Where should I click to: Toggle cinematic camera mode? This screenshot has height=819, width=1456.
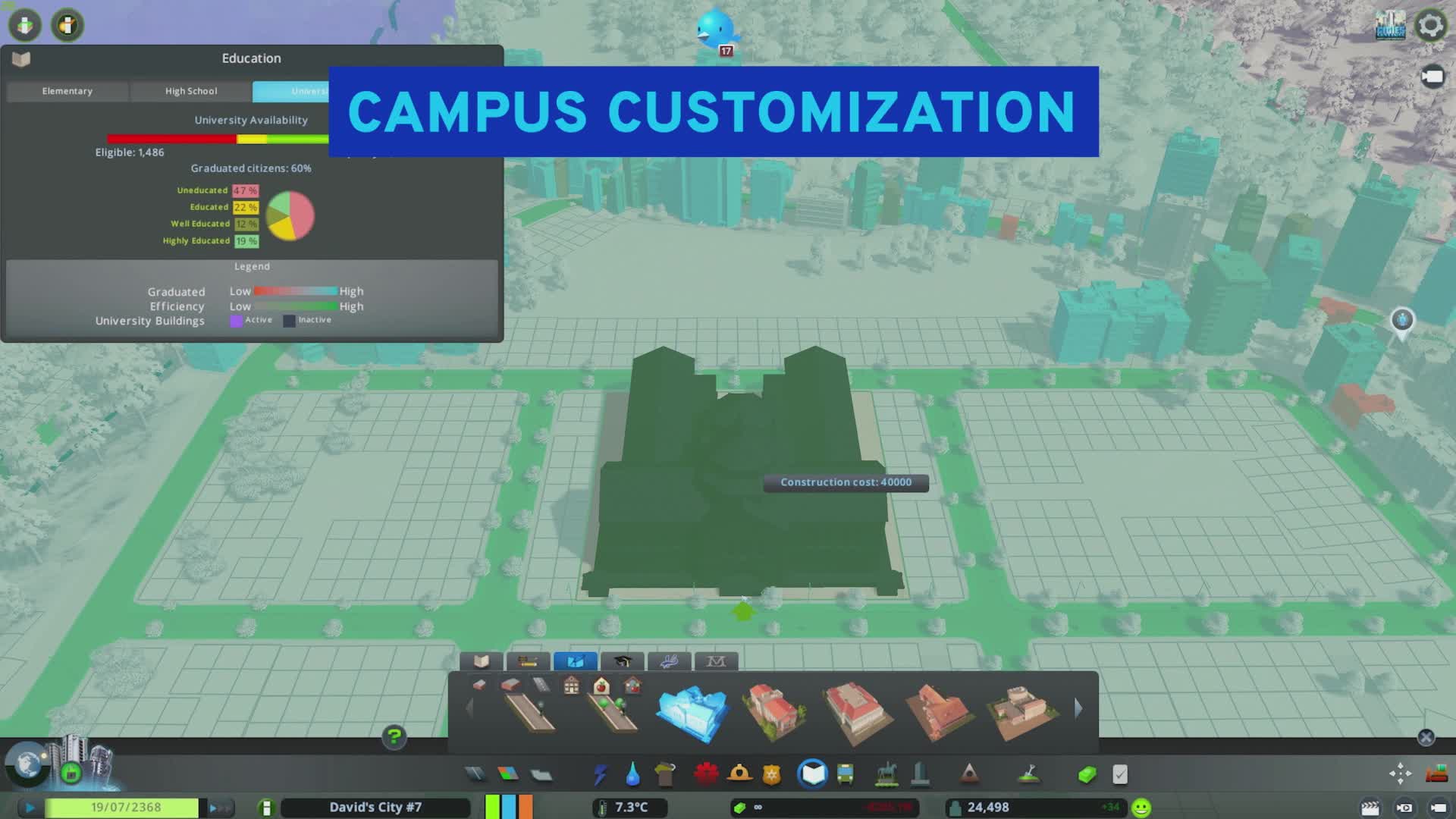[x=1370, y=808]
